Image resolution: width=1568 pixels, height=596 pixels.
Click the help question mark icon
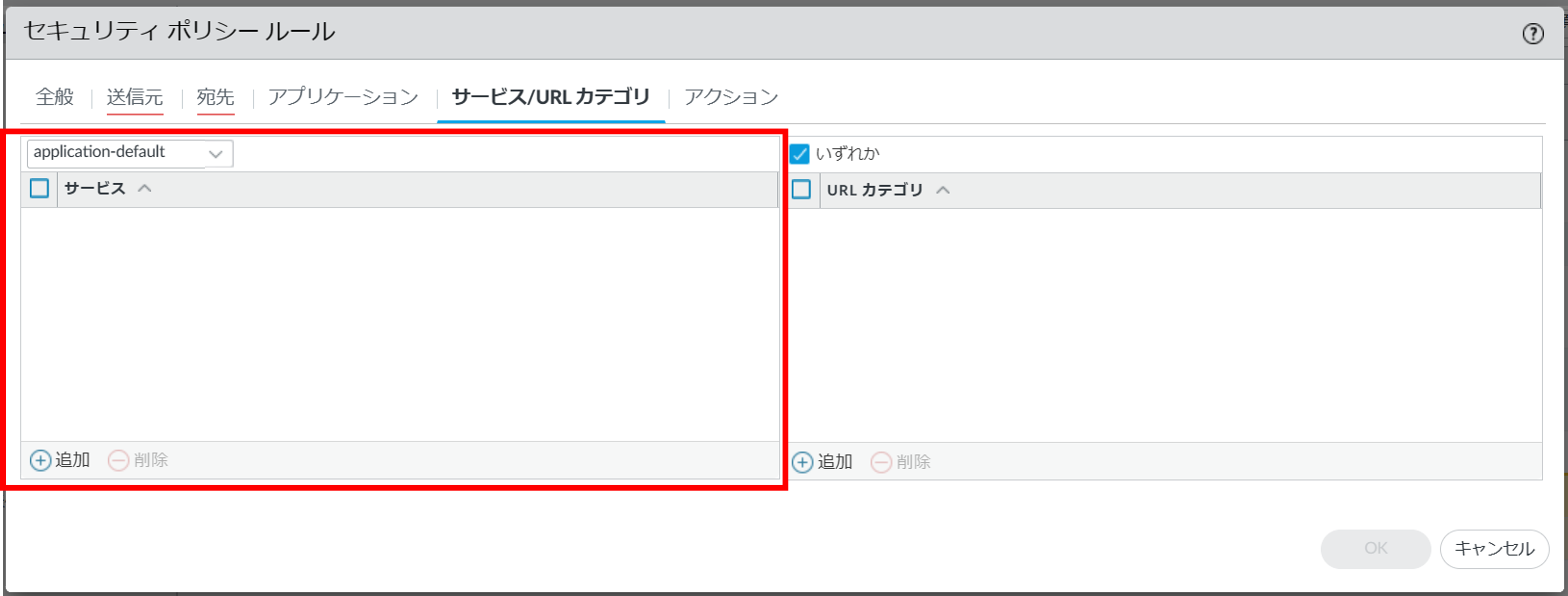[1532, 34]
